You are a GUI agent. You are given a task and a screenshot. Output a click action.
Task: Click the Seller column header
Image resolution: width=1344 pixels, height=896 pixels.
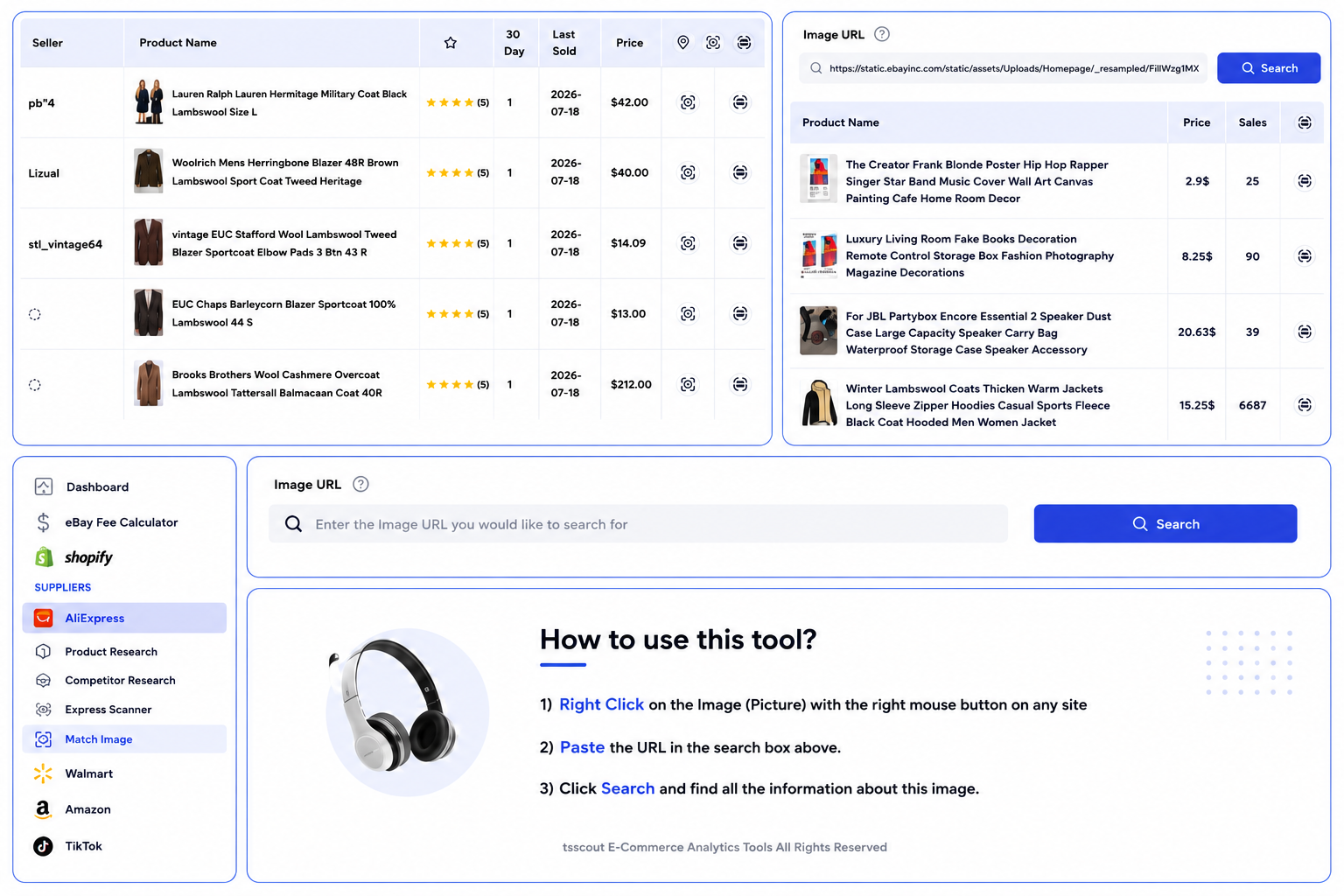pyautogui.click(x=47, y=43)
